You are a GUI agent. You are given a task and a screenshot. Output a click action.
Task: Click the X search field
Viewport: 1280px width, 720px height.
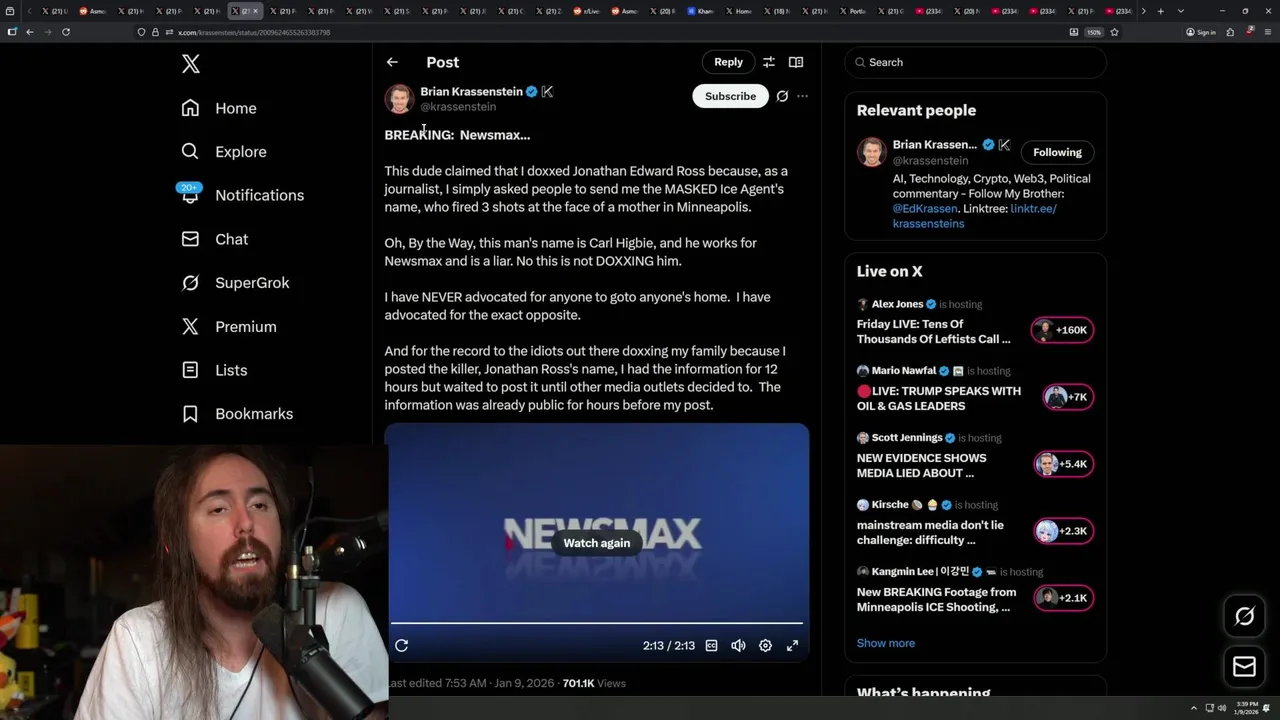[x=976, y=62]
